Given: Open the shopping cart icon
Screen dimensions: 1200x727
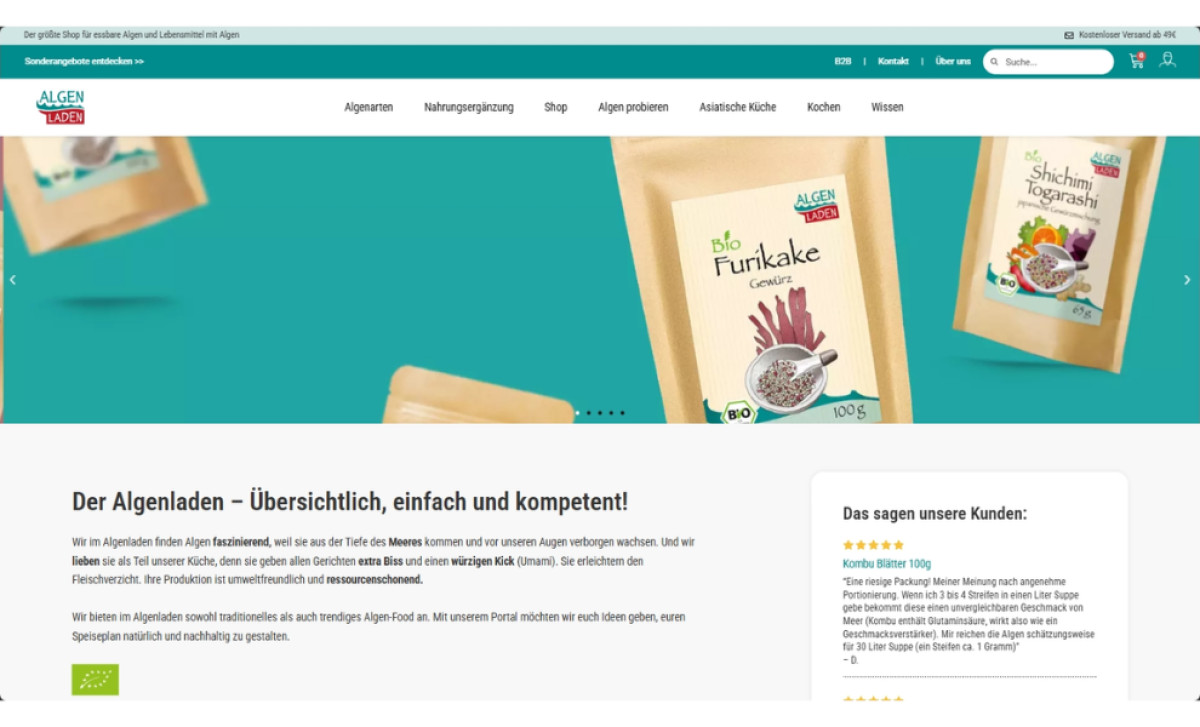Looking at the screenshot, I should (1137, 60).
